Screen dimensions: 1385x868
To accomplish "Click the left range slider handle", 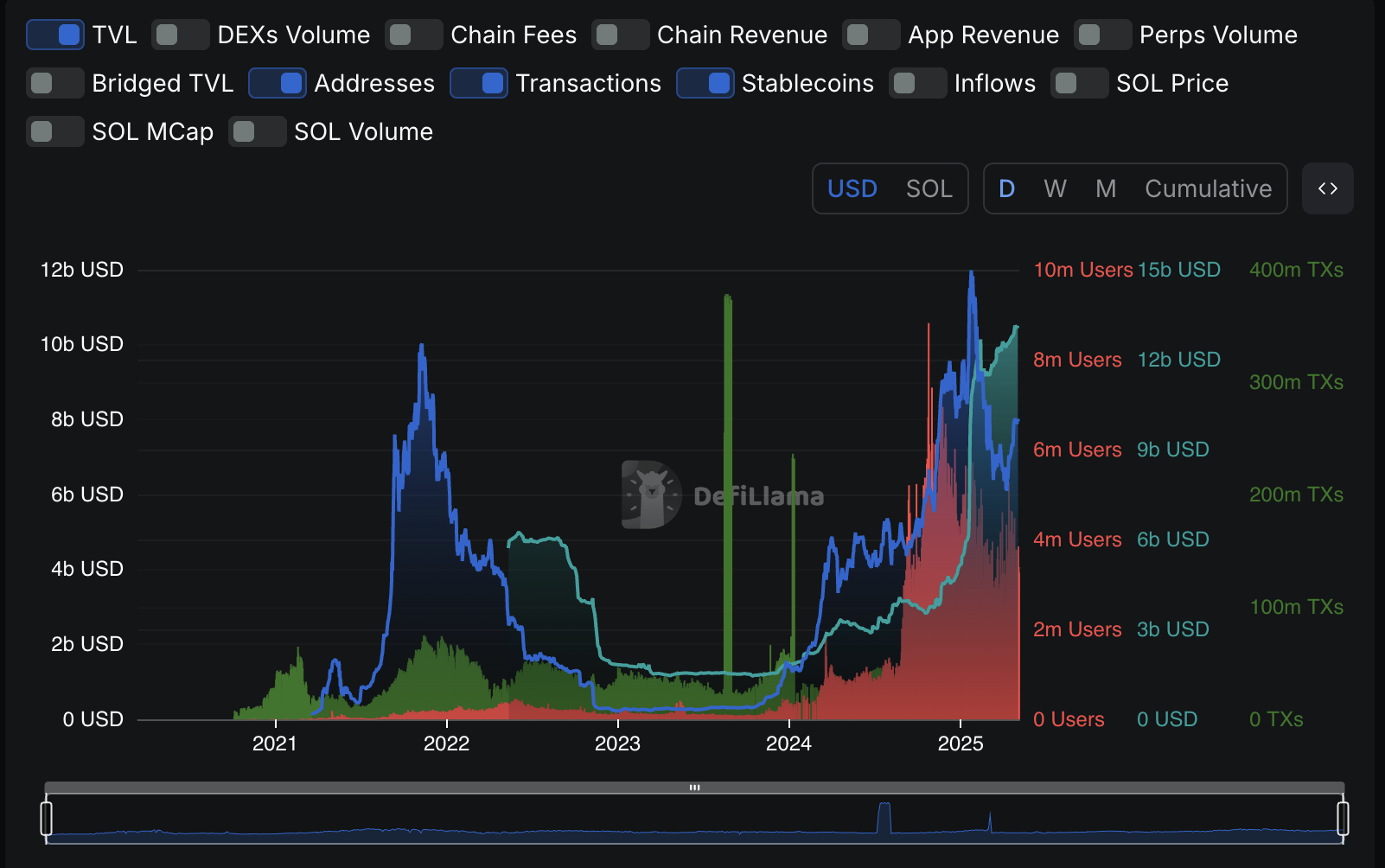I will 47,818.
